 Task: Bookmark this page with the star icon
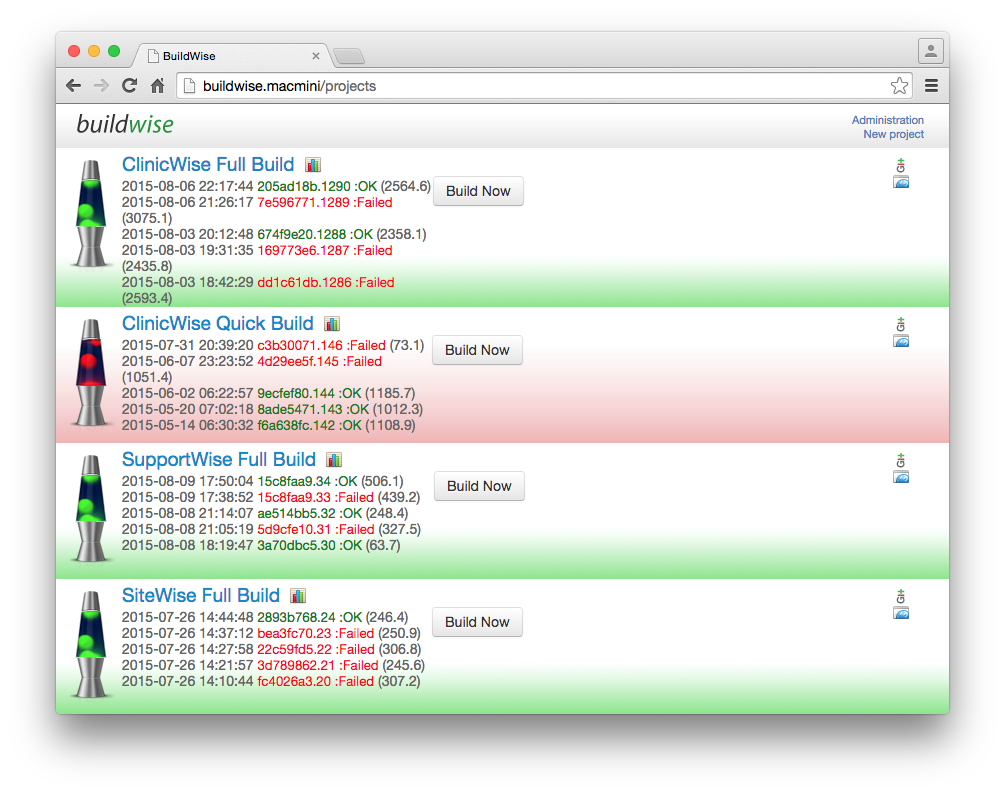click(899, 86)
